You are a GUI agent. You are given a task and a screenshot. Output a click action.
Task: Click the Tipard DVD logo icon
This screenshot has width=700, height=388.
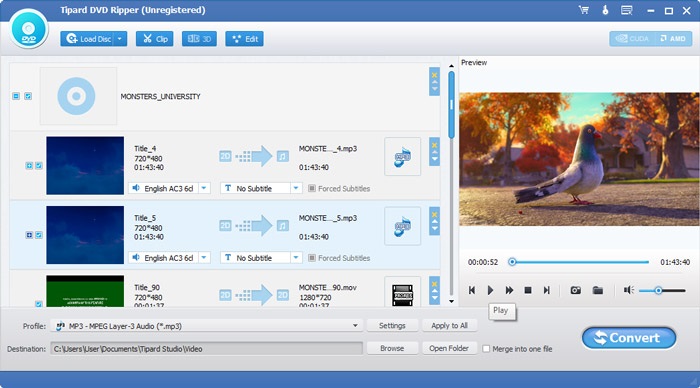[x=29, y=29]
